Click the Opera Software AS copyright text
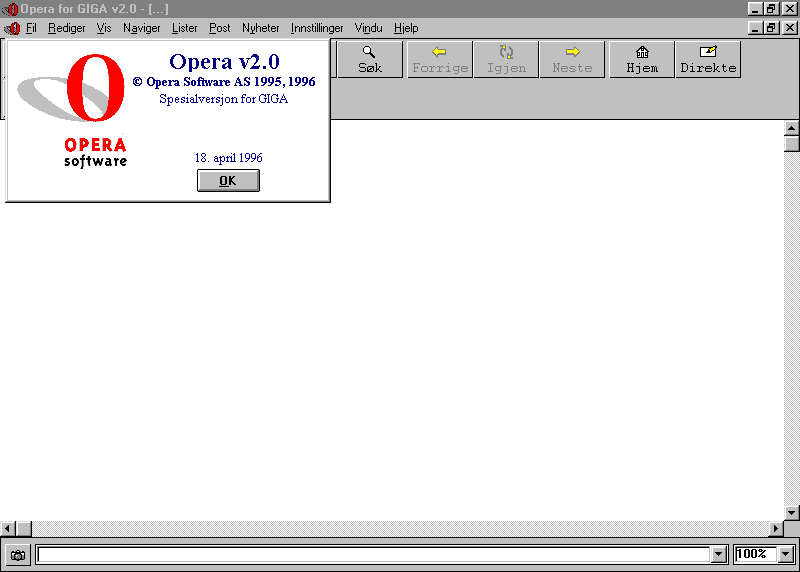Screen dimensions: 800x572 tap(224, 82)
